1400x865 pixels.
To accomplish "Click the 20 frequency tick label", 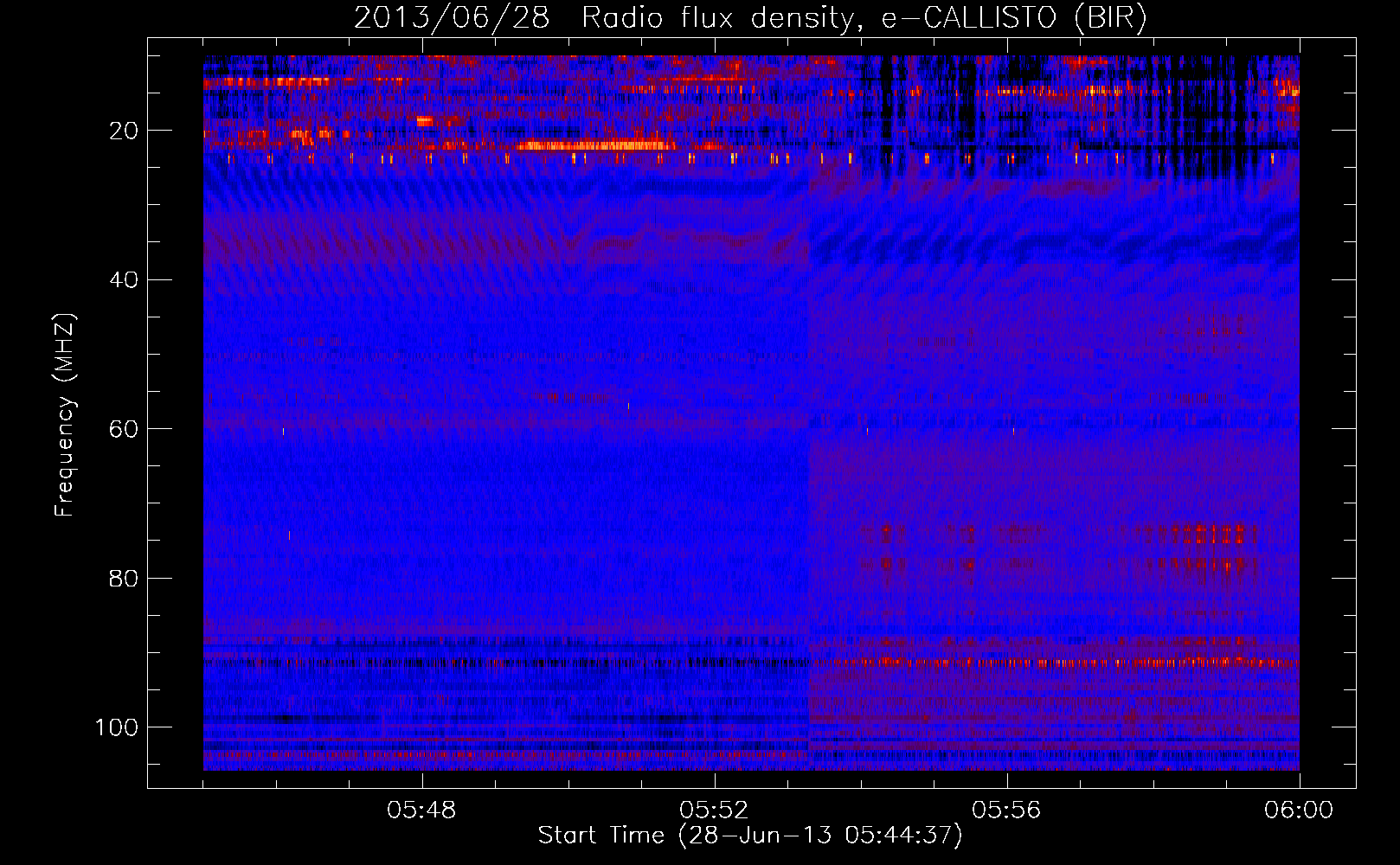I will pyautogui.click(x=124, y=131).
